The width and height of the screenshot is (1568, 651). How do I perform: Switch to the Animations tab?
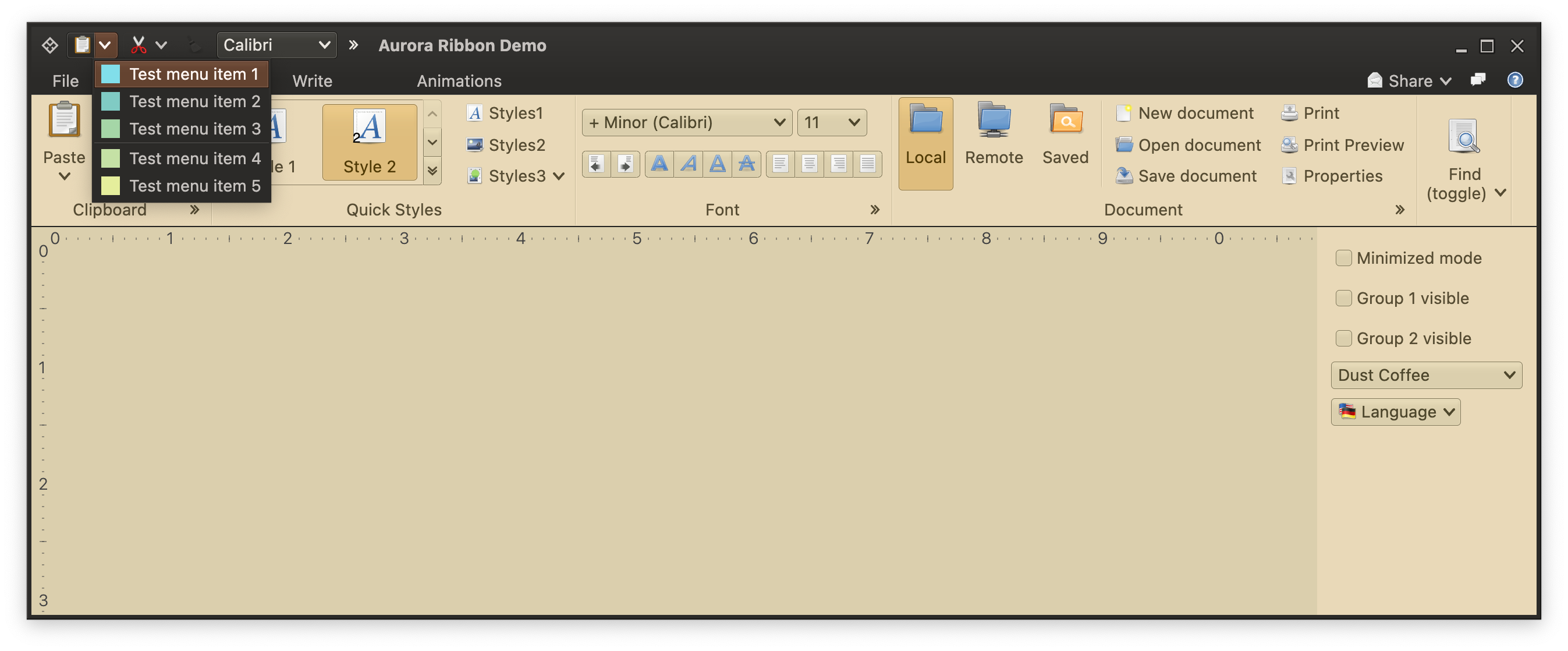point(459,81)
